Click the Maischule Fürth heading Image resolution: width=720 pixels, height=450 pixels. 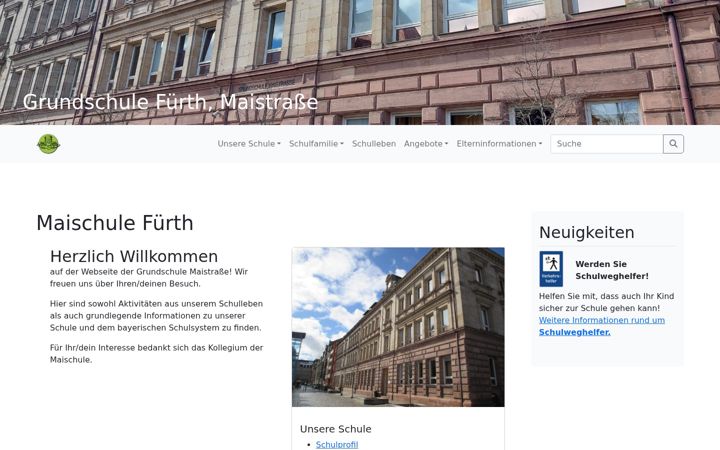point(115,223)
